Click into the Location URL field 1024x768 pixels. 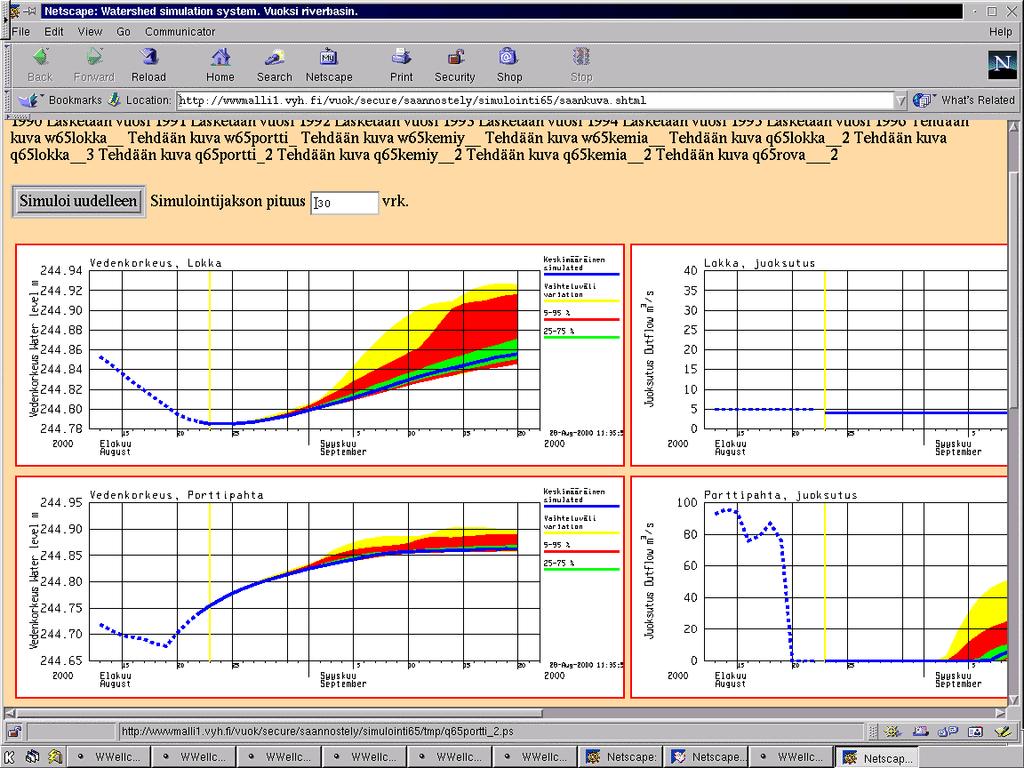pos(536,101)
